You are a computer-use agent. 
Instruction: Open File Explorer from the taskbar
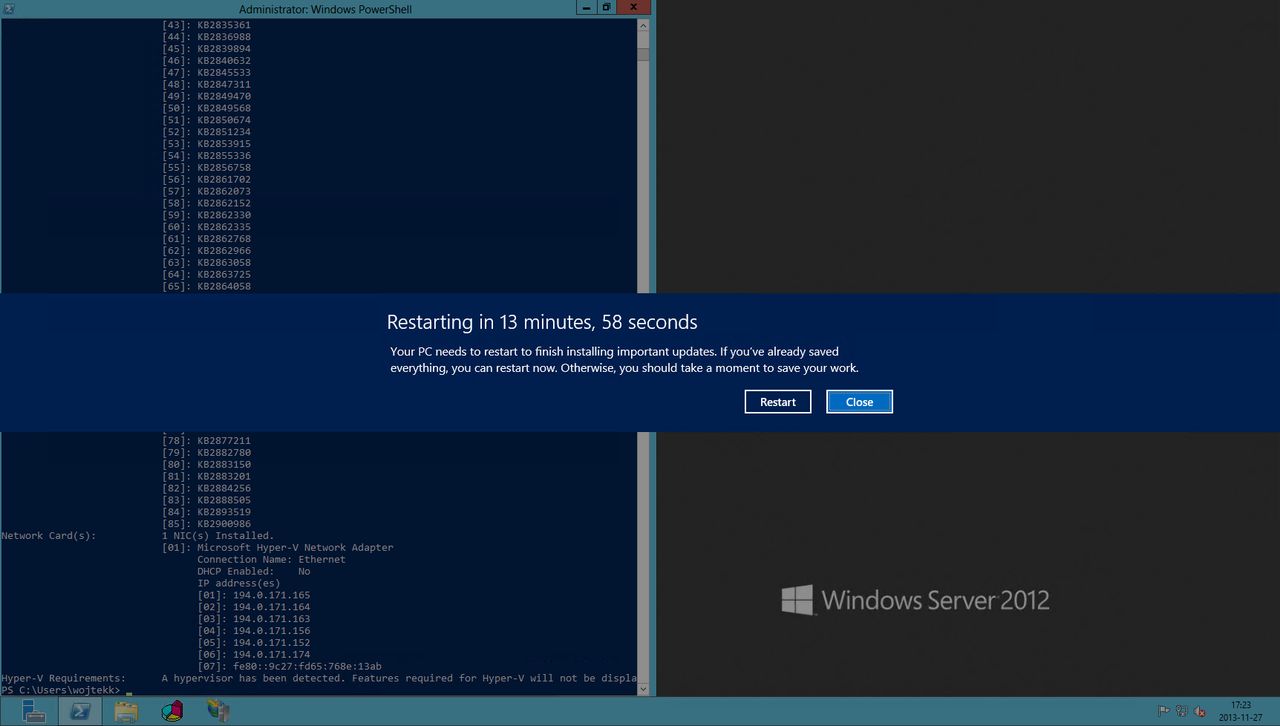click(x=126, y=711)
